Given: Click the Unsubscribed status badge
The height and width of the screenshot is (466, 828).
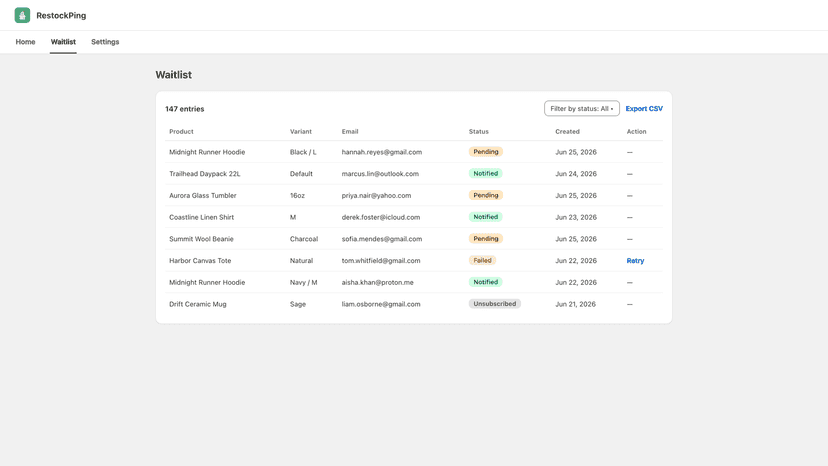Looking at the screenshot, I should point(494,304).
